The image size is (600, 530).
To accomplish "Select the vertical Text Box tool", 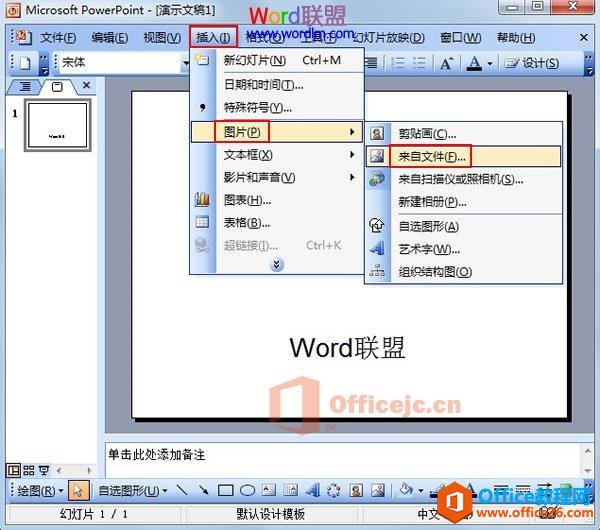I will [290, 490].
